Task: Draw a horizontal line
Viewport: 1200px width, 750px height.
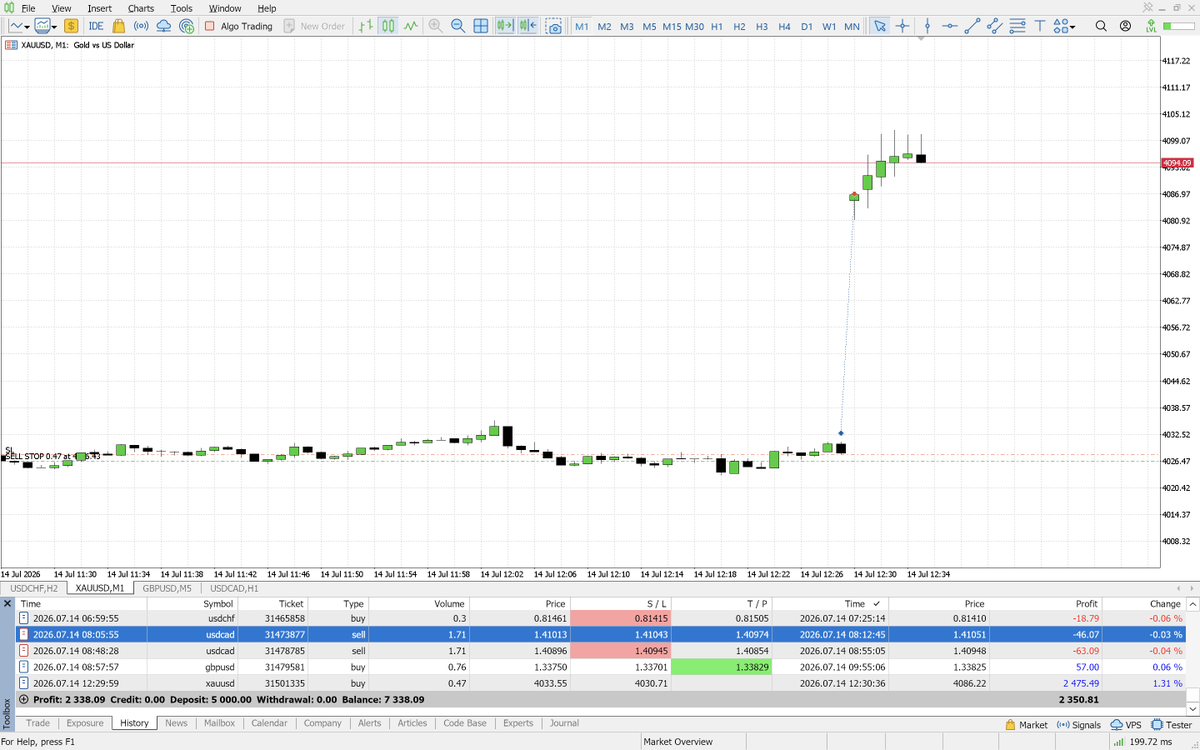Action: click(x=950, y=26)
